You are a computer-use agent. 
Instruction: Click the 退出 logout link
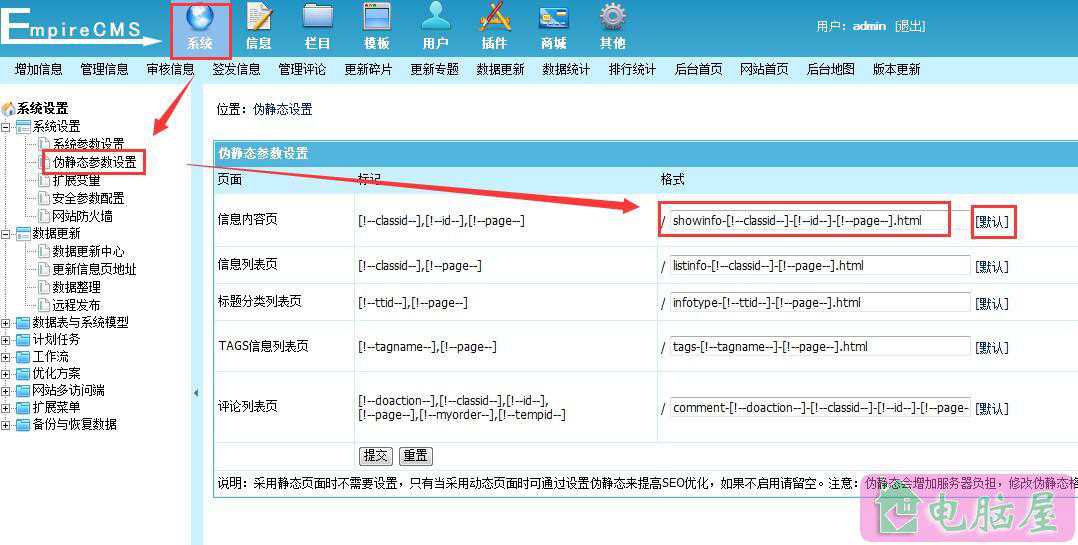point(910,26)
